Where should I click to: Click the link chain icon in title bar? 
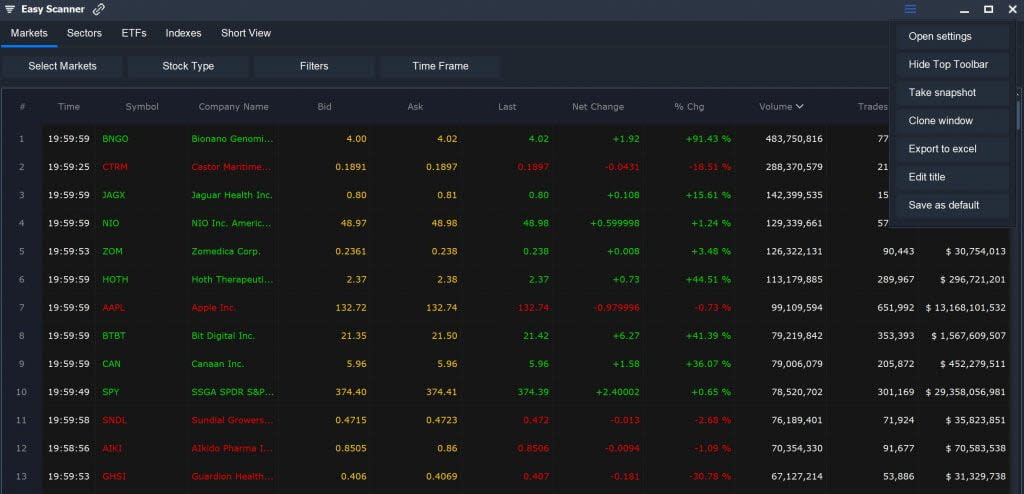99,9
